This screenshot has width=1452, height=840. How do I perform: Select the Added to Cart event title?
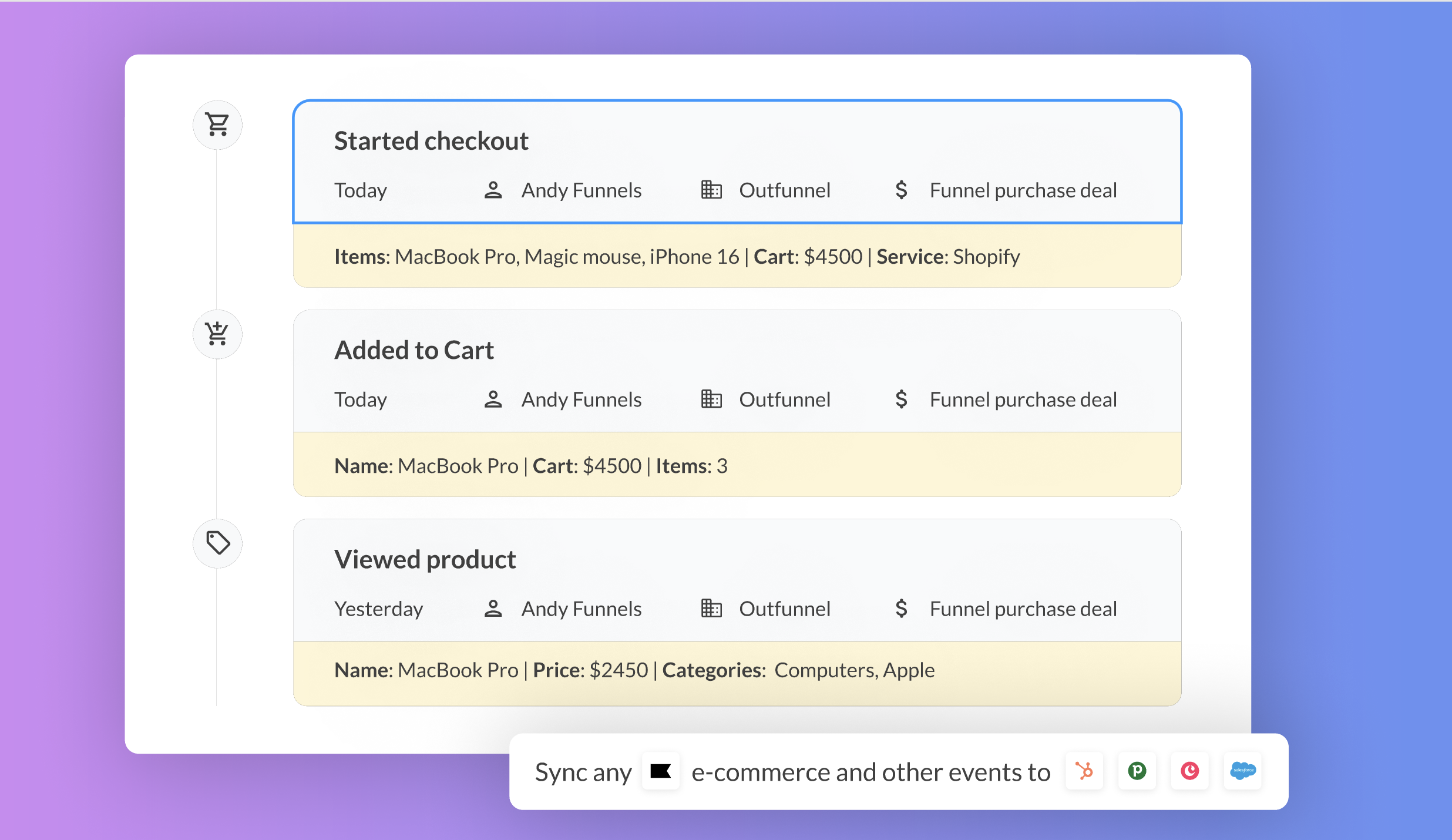coord(414,350)
